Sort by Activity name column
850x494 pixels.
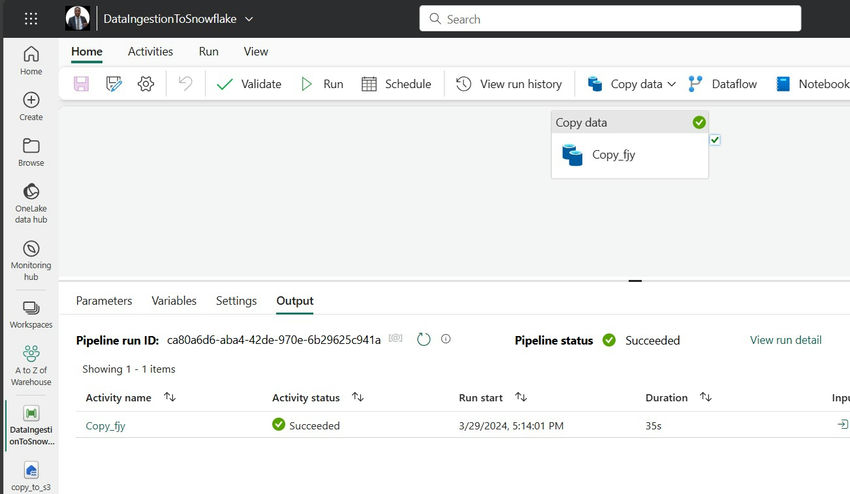[169, 398]
